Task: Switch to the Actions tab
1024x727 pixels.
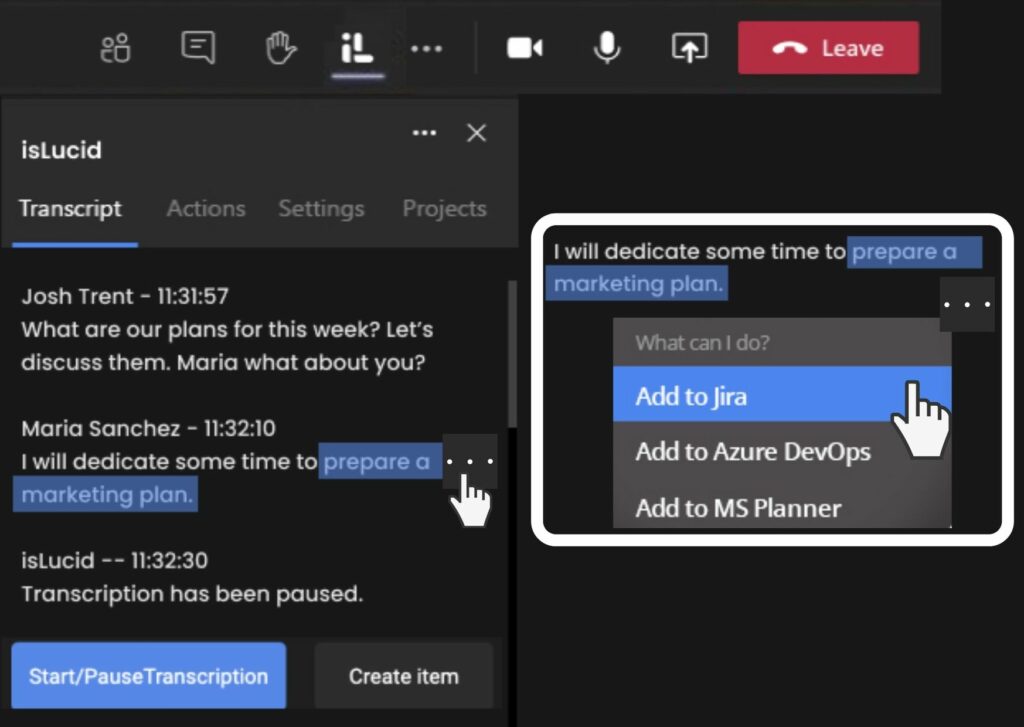Action: click(x=206, y=208)
